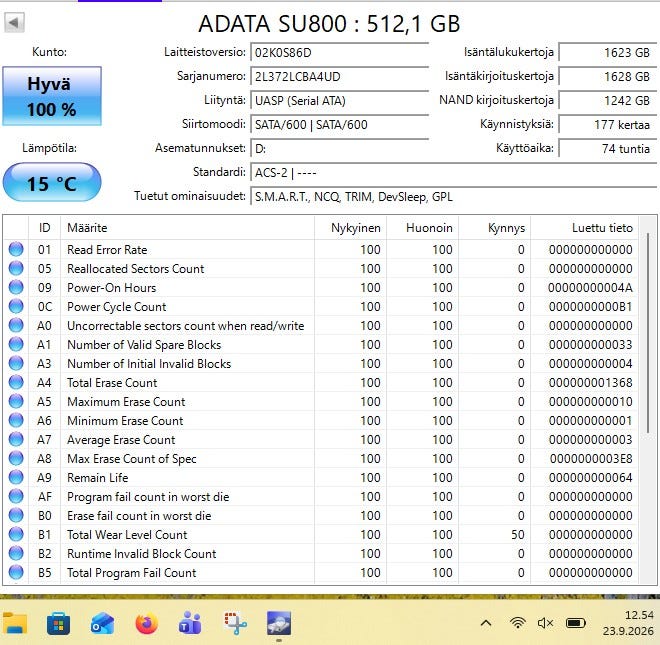Select the serial number field 2L372LCBA4UD
Screen dimensions: 660x645
click(339, 77)
